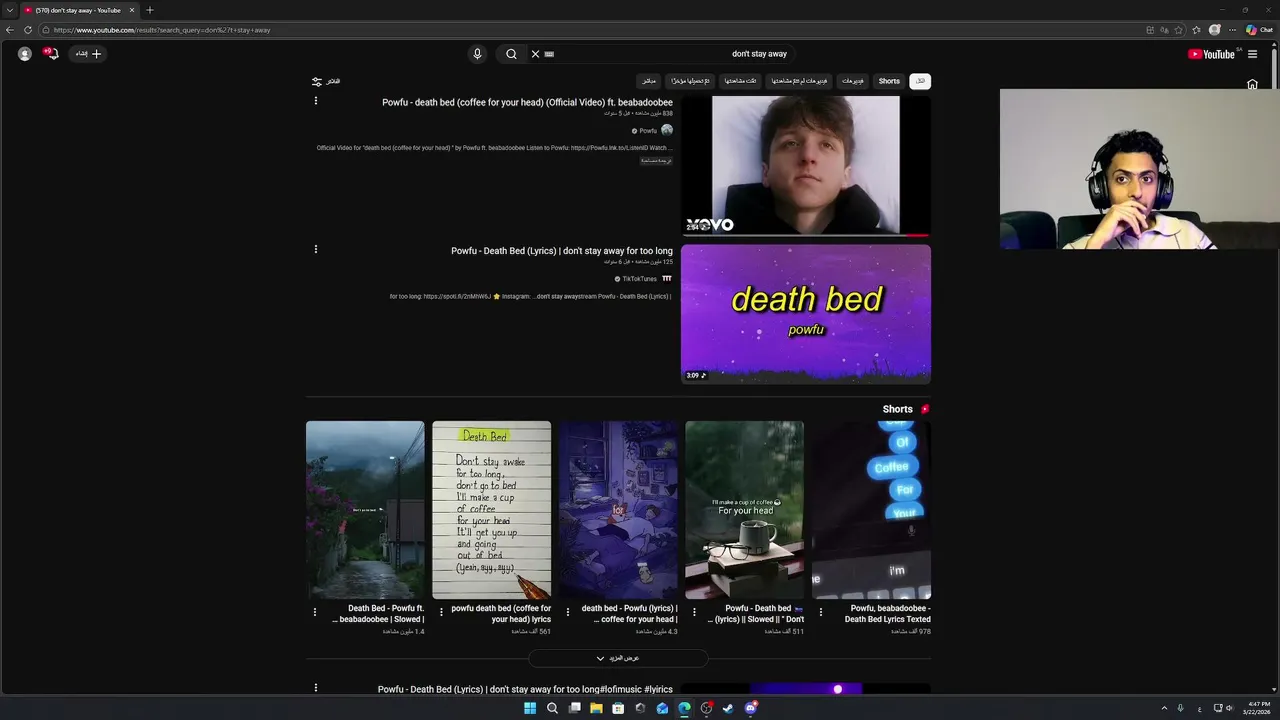Open the taskbar Search icon
The image size is (1280, 720).
click(x=552, y=708)
